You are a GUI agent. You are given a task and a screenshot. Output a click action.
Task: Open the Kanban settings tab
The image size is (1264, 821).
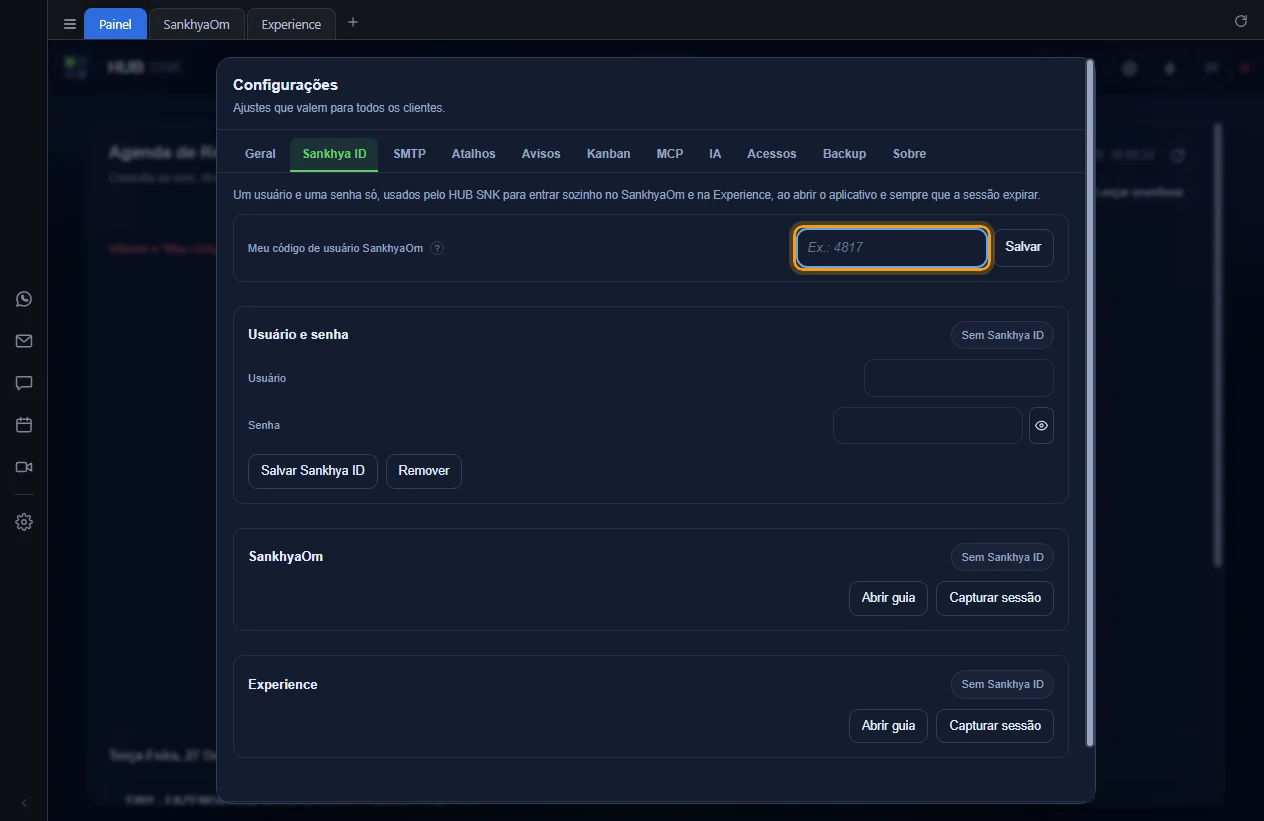[x=608, y=154]
